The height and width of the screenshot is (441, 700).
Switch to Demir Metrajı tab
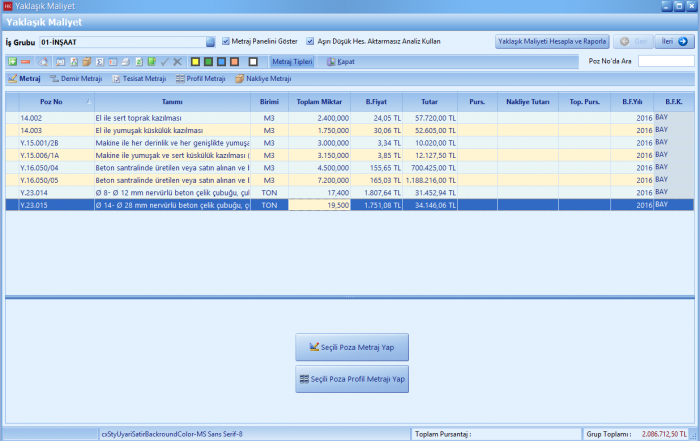coord(77,78)
